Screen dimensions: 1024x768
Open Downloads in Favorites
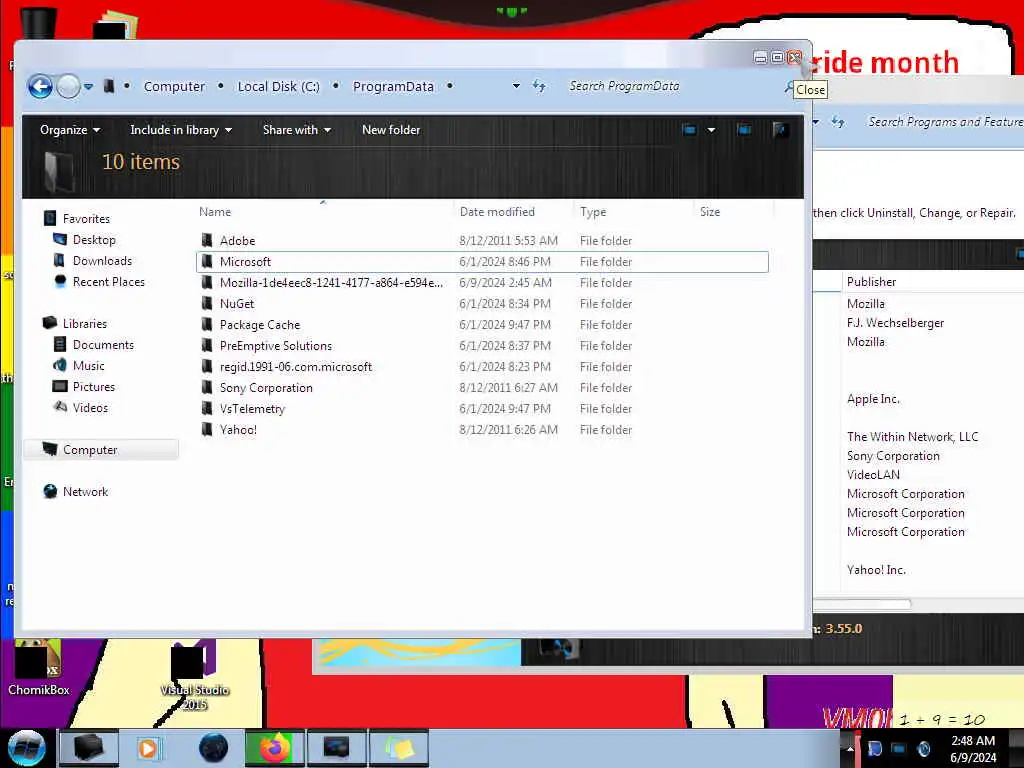click(103, 261)
